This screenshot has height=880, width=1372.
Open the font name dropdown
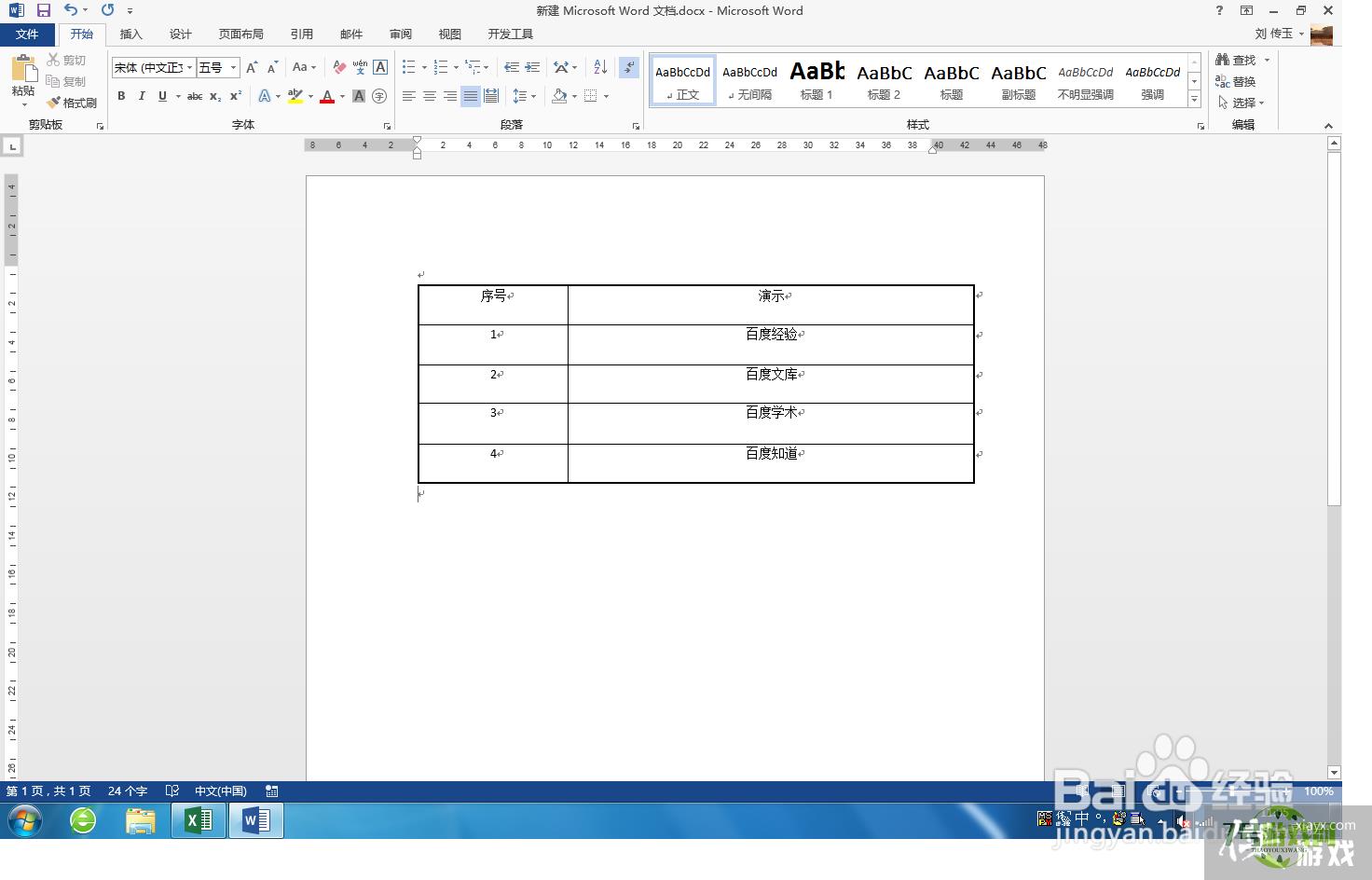click(190, 67)
